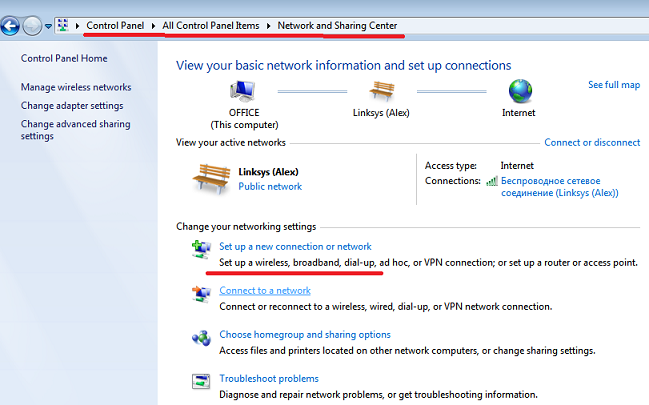Select Network and Sharing Center breadcrumb
The image size is (649, 405).
click(337, 26)
